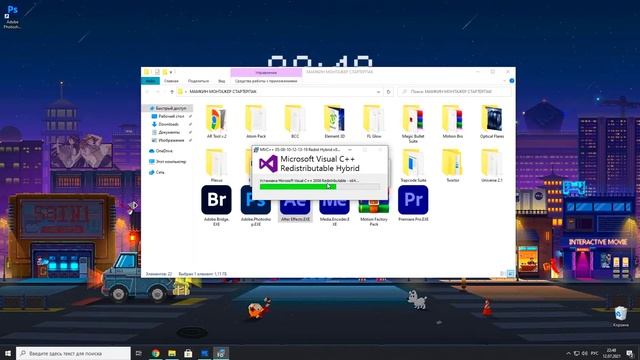Open Google Chrome from the taskbar
640x360 pixels.
tap(156, 353)
